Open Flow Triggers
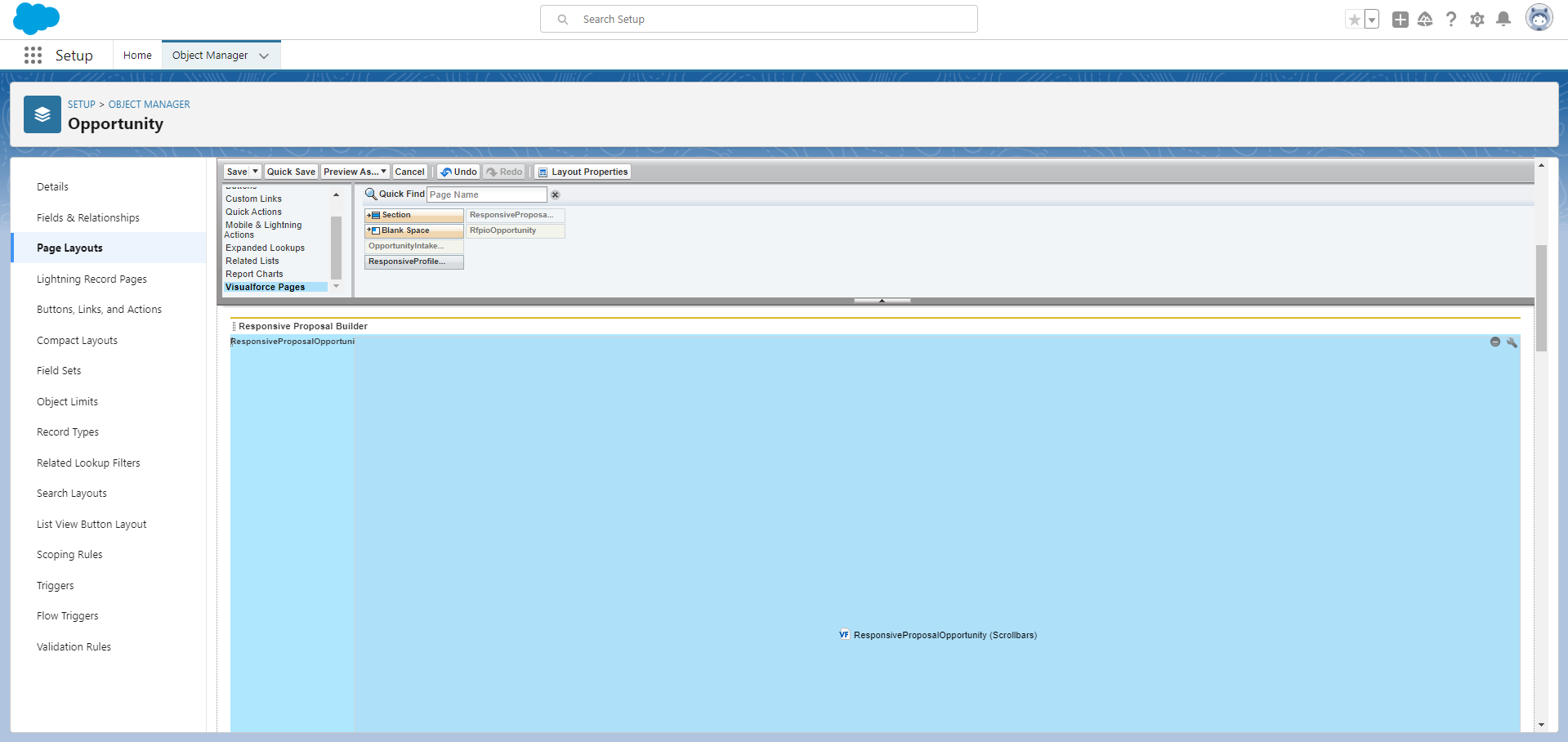 [x=109, y=616]
